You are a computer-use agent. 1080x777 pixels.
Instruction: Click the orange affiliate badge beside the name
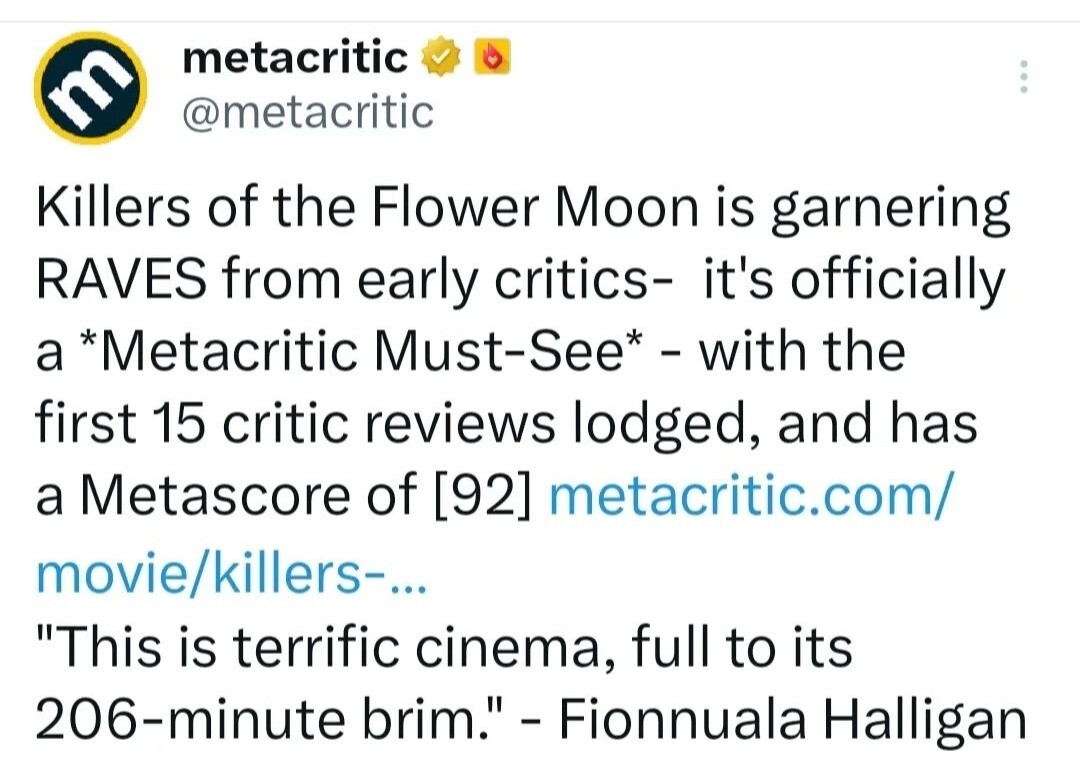pyautogui.click(x=491, y=60)
